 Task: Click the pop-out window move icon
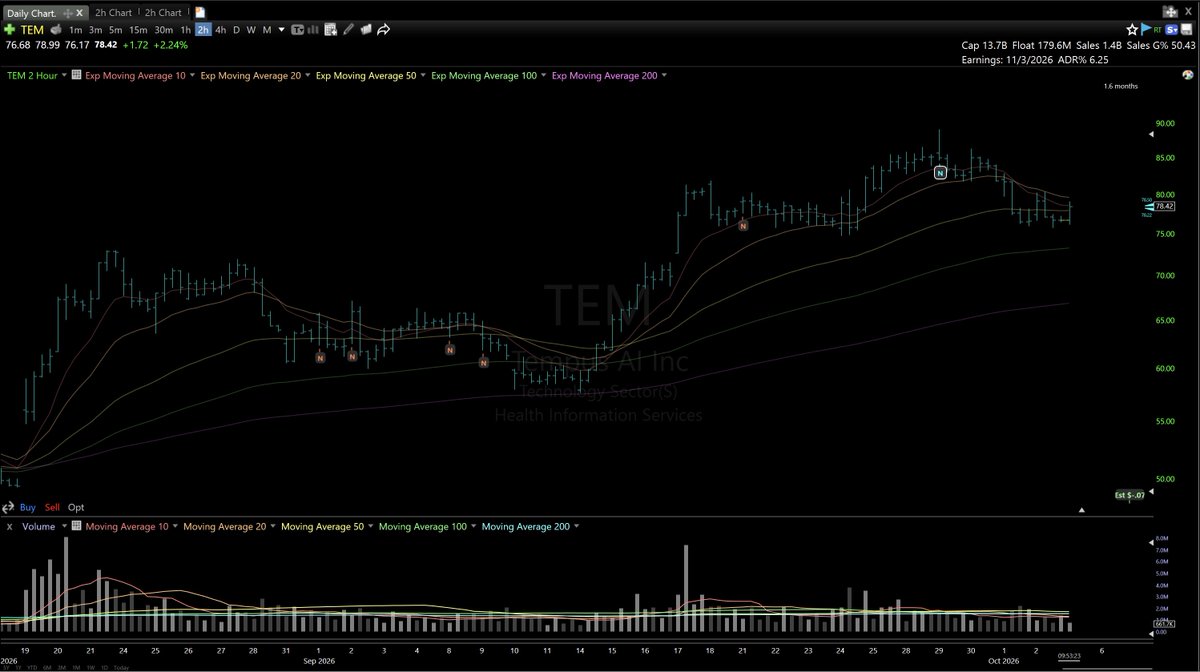click(x=1171, y=12)
